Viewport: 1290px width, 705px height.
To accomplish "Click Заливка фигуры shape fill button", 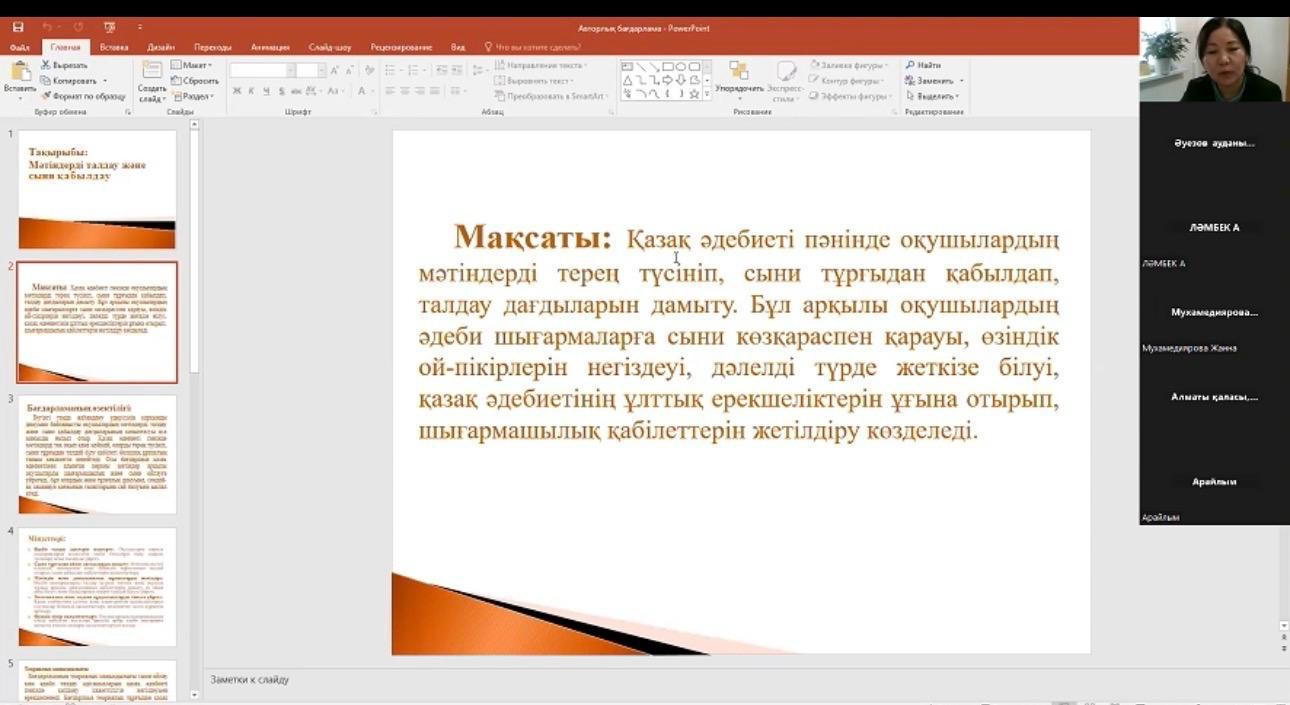I will point(848,65).
